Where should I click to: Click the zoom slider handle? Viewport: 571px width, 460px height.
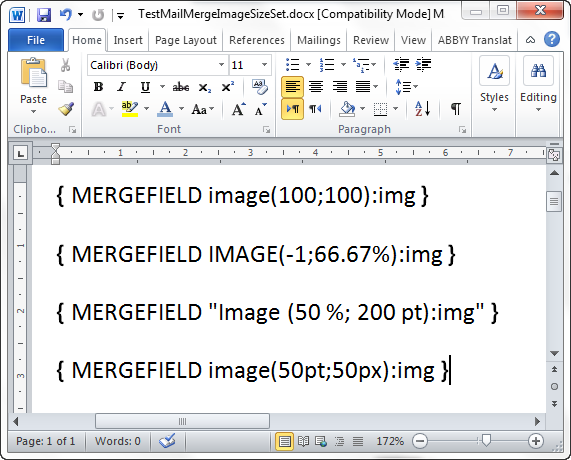486,440
